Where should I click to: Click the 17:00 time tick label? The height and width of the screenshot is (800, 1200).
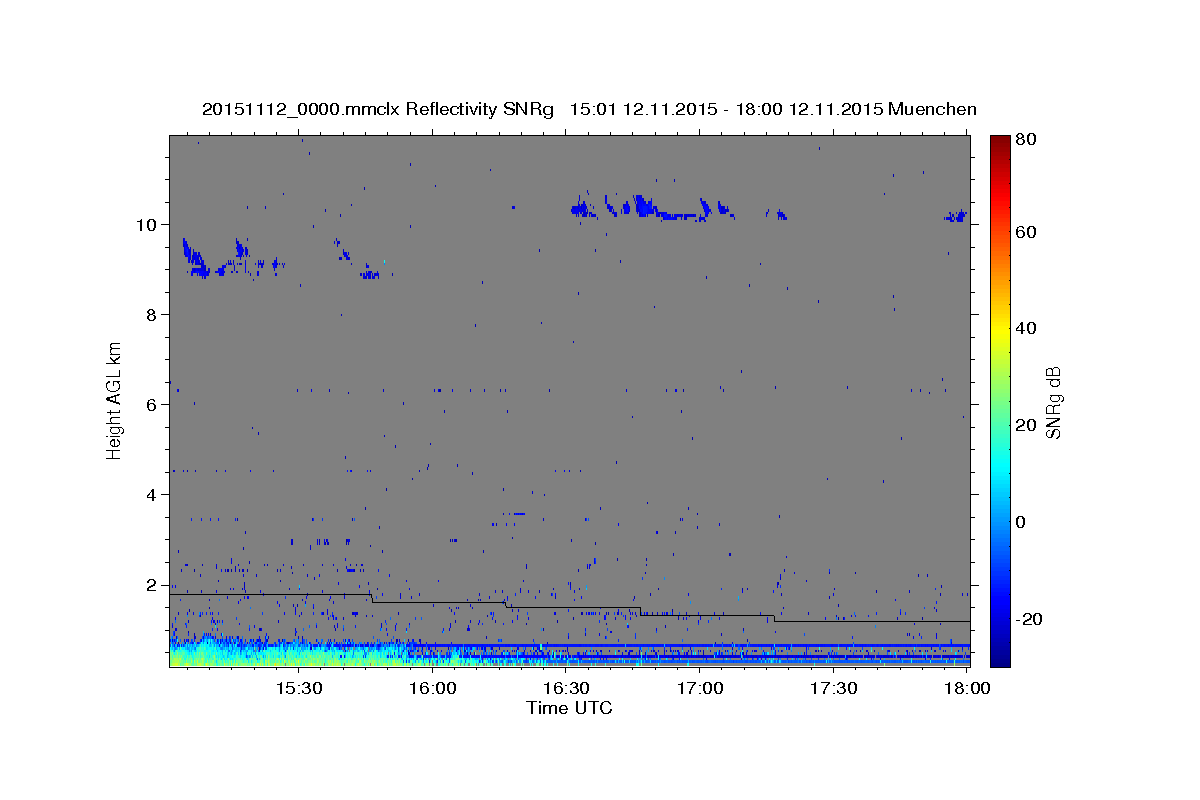700,689
